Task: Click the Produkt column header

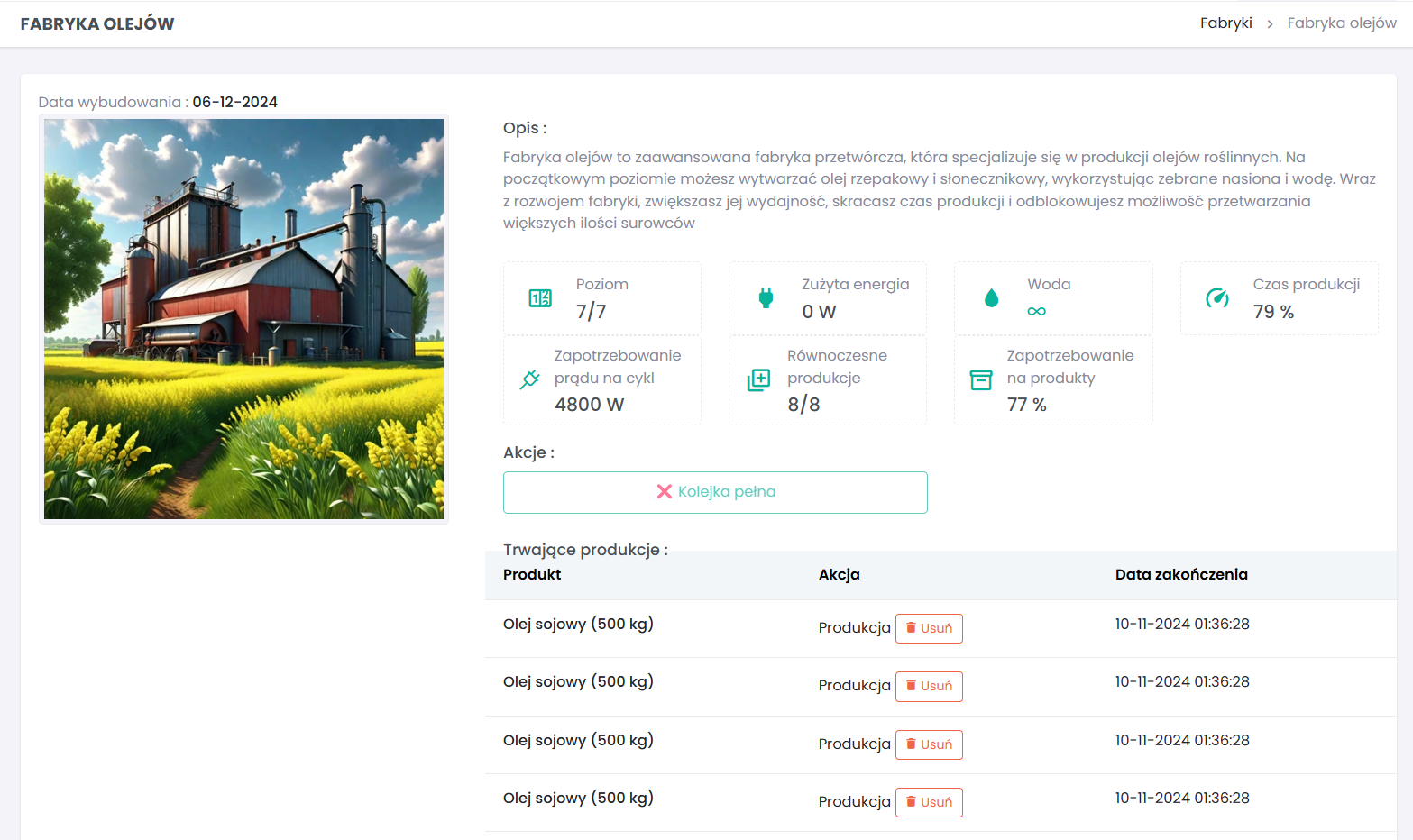Action: (x=532, y=575)
